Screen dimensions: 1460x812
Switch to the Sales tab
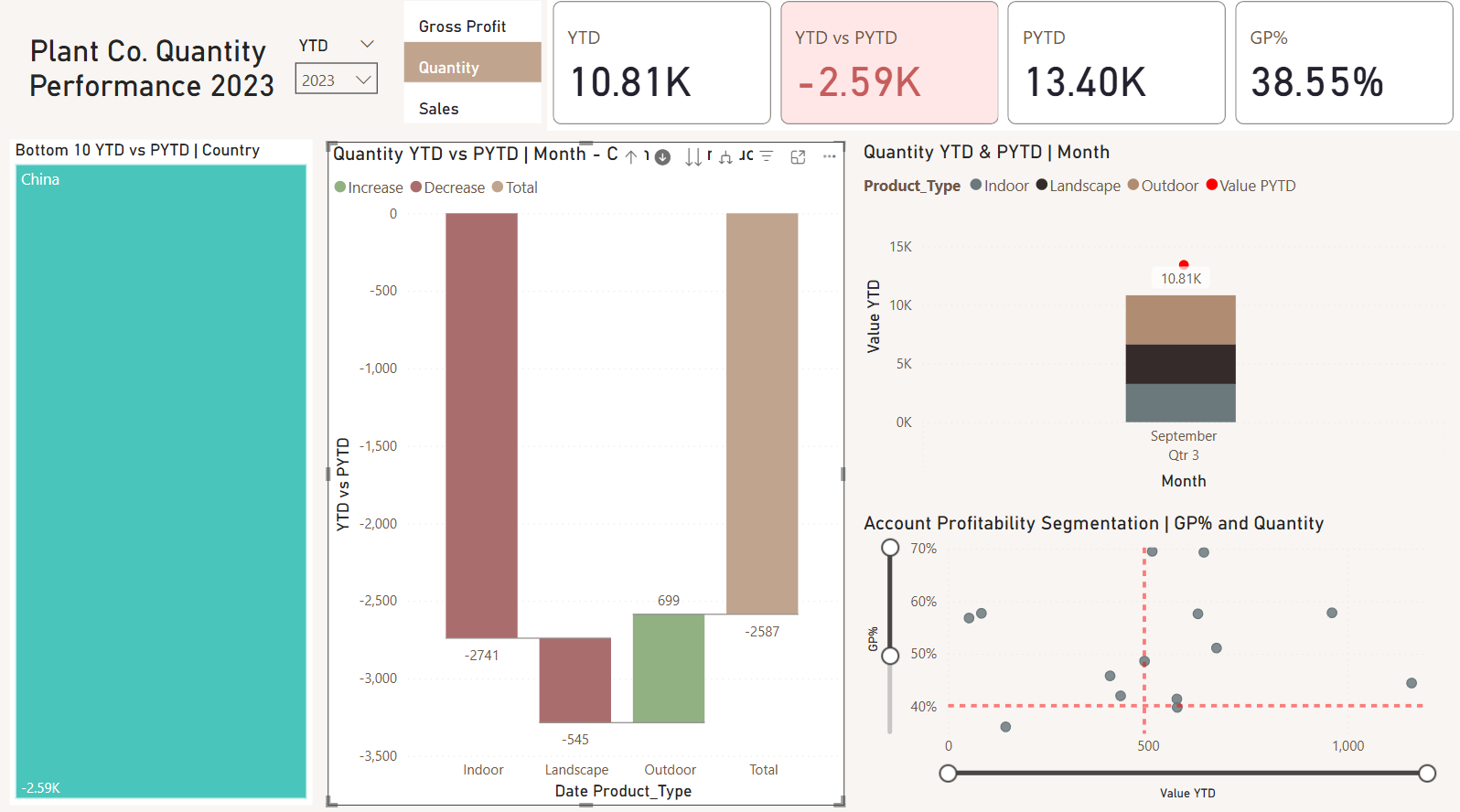pyautogui.click(x=439, y=109)
